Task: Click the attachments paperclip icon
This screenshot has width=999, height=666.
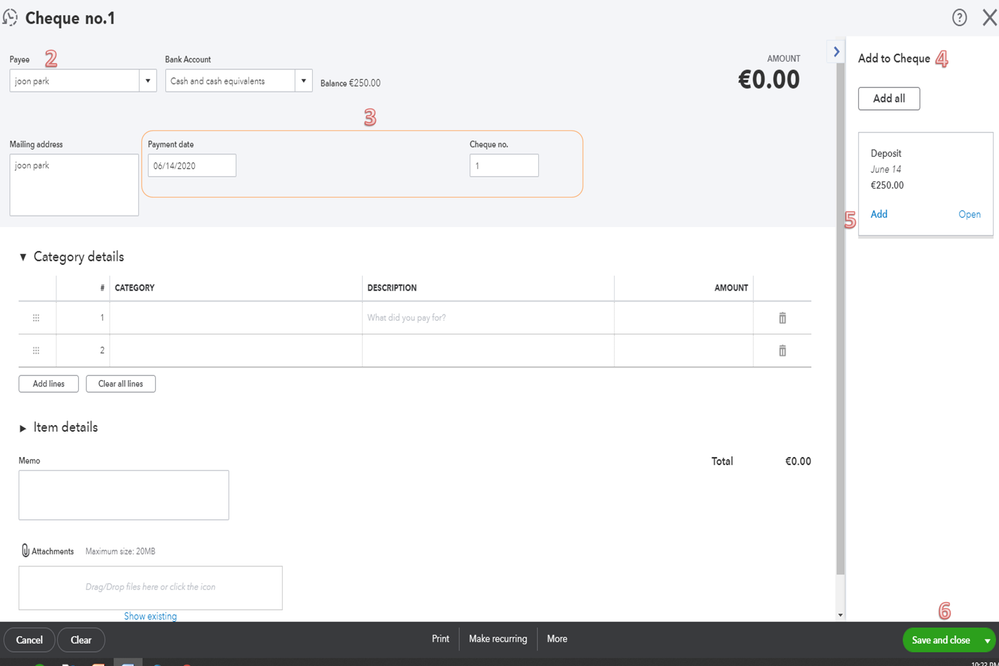Action: [x=26, y=551]
